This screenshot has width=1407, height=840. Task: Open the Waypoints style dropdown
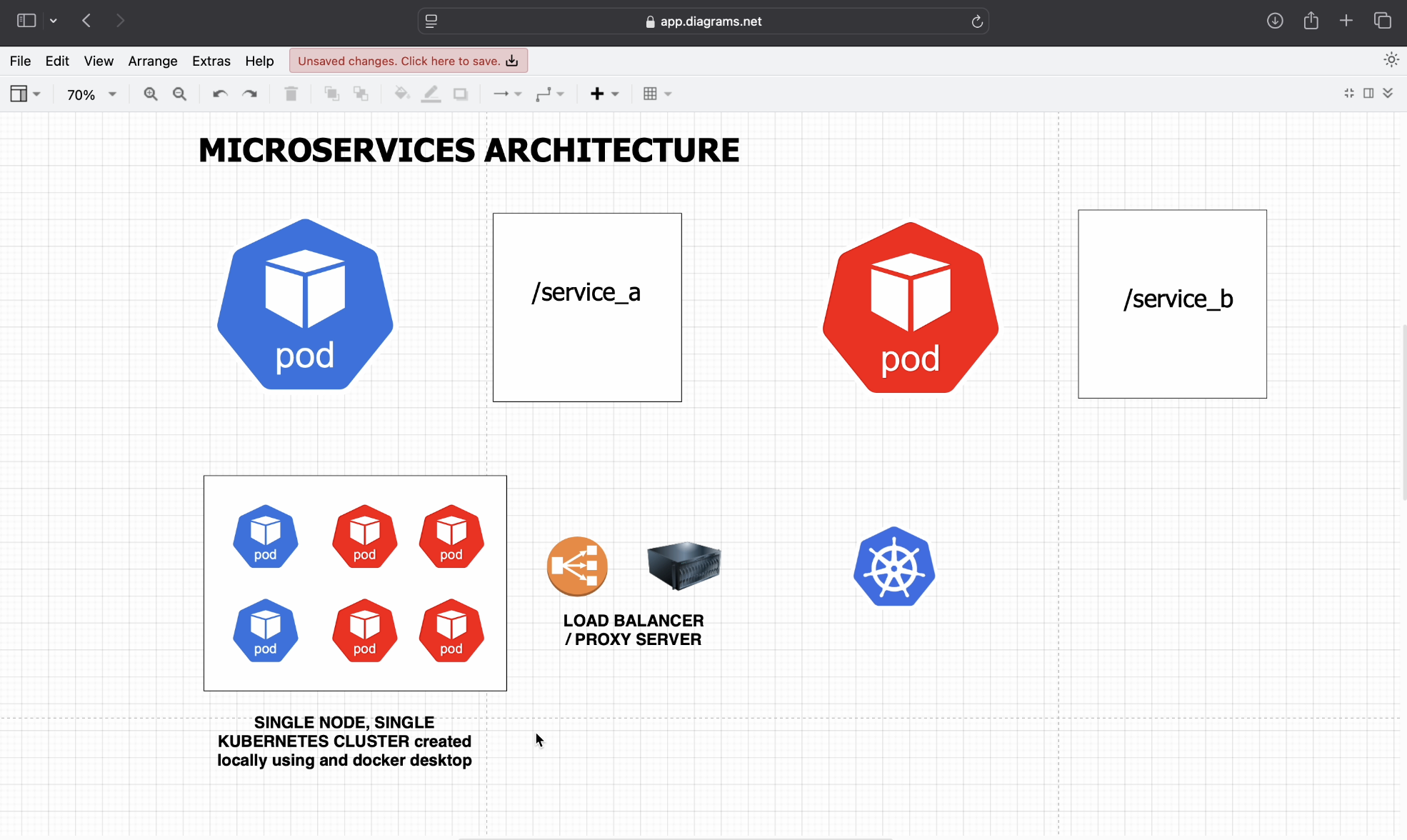[x=550, y=94]
